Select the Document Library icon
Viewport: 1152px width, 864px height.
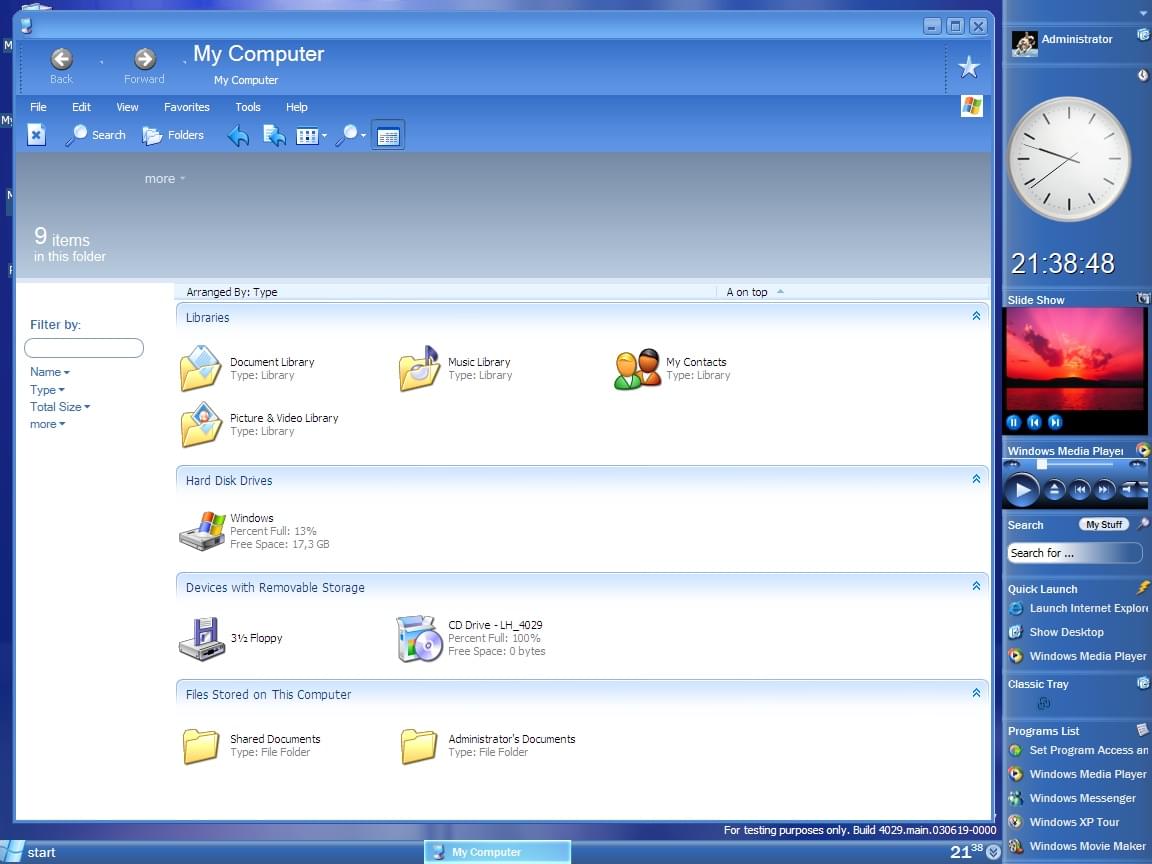click(x=201, y=368)
